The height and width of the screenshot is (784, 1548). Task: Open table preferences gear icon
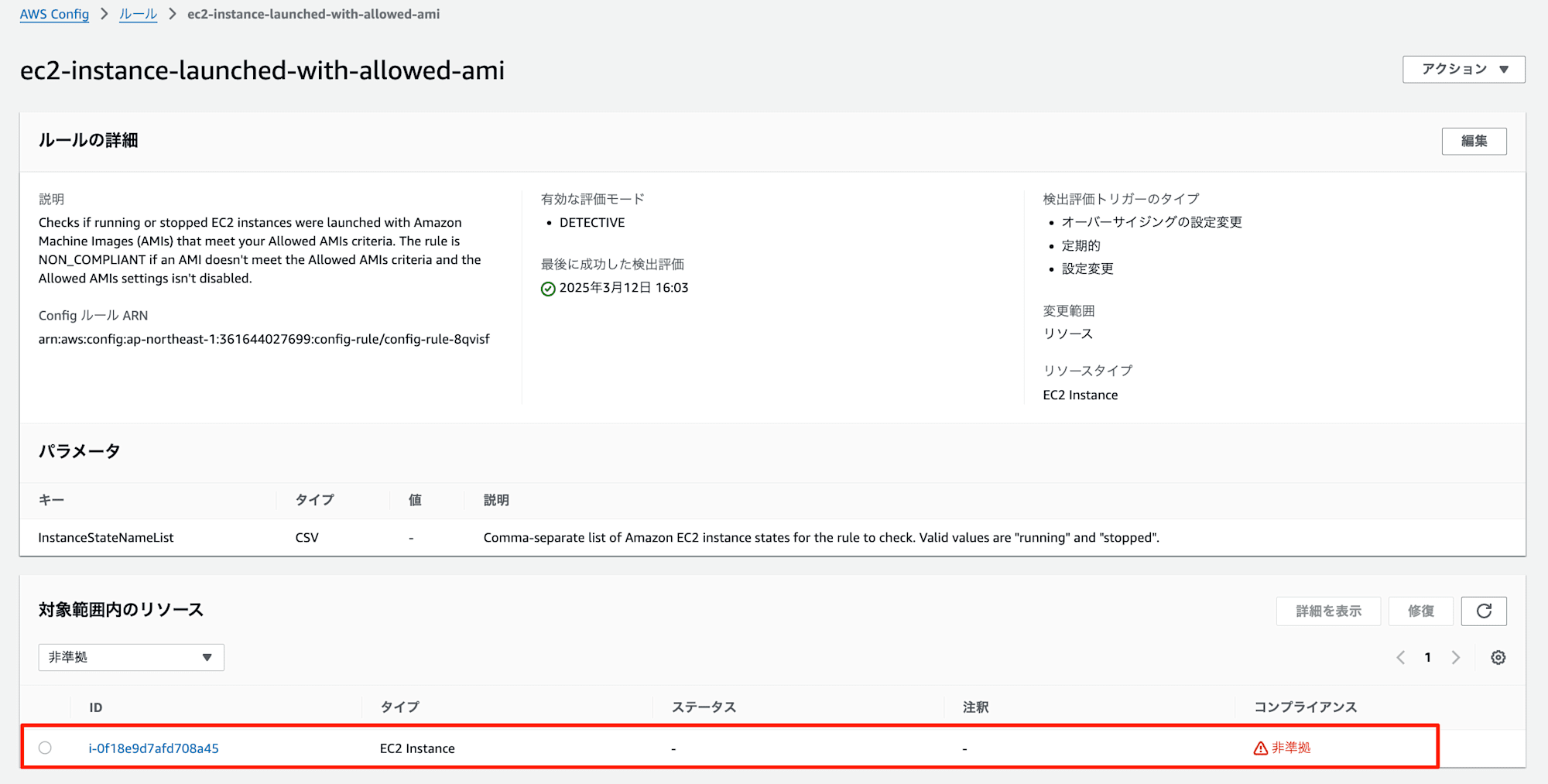pos(1498,657)
